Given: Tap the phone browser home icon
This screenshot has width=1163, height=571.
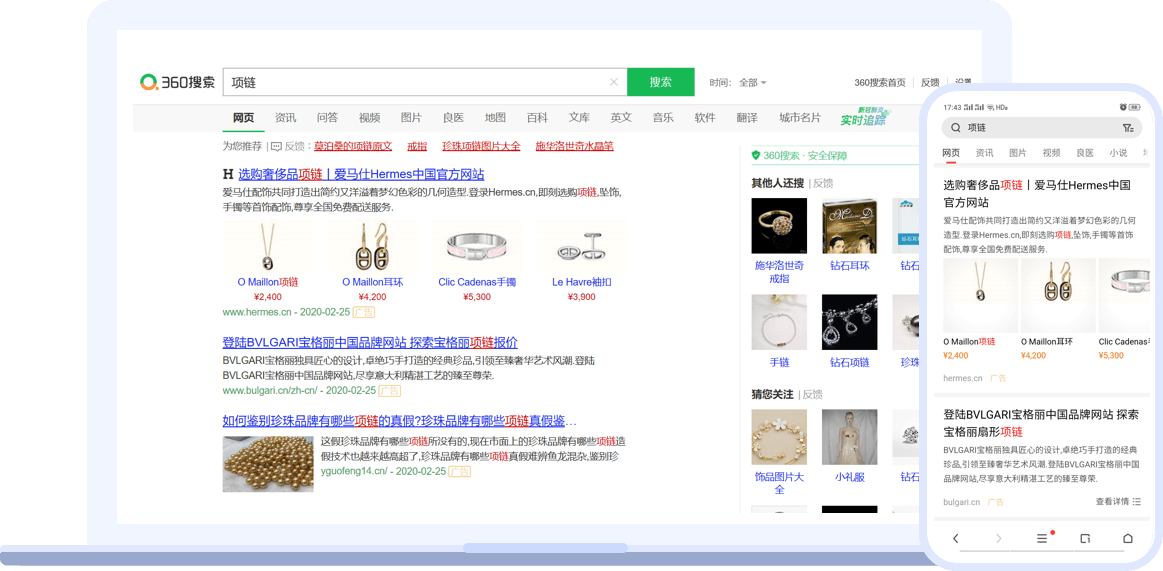Looking at the screenshot, I should [x=1127, y=538].
